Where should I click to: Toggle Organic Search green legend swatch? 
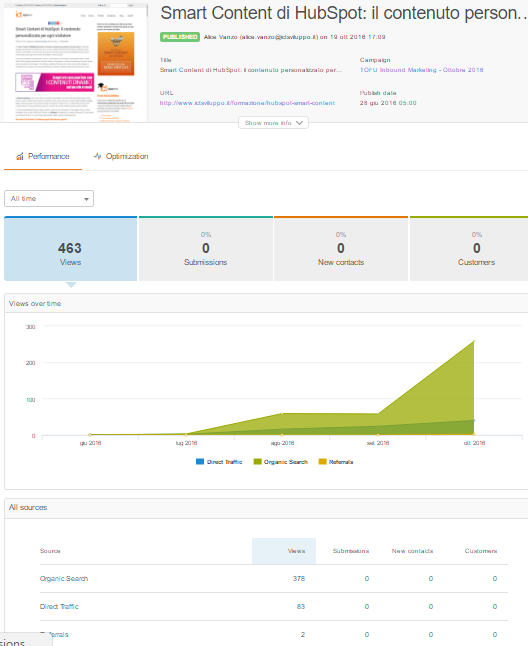257,462
